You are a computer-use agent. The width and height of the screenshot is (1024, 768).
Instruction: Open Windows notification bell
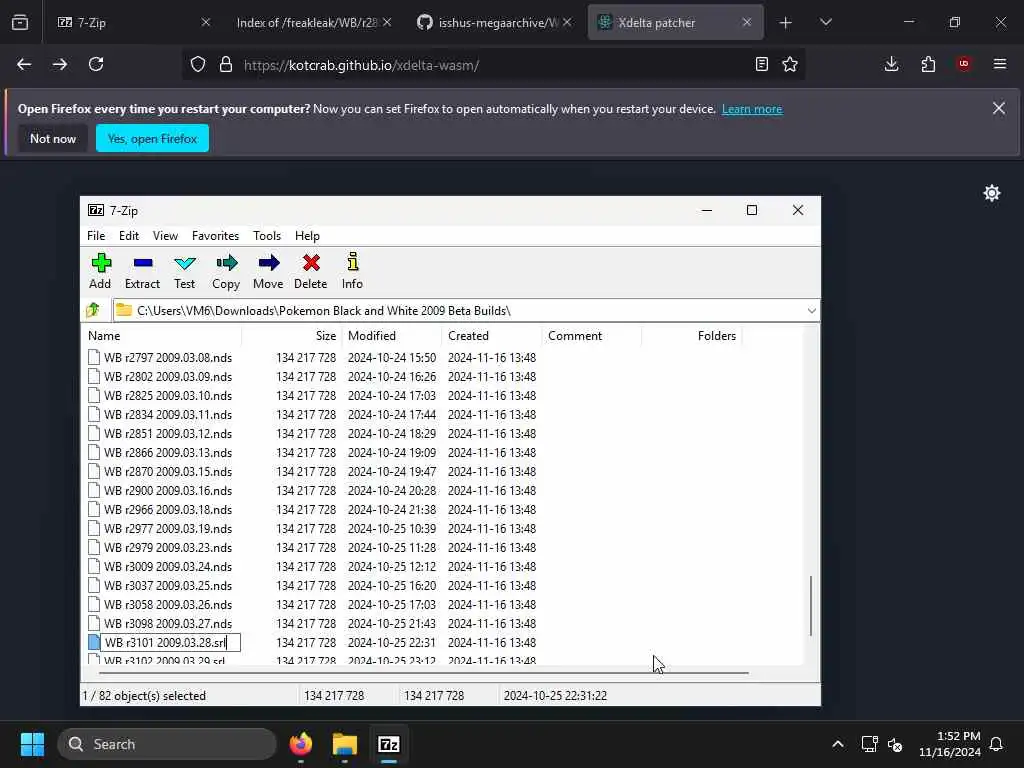pyautogui.click(x=997, y=744)
